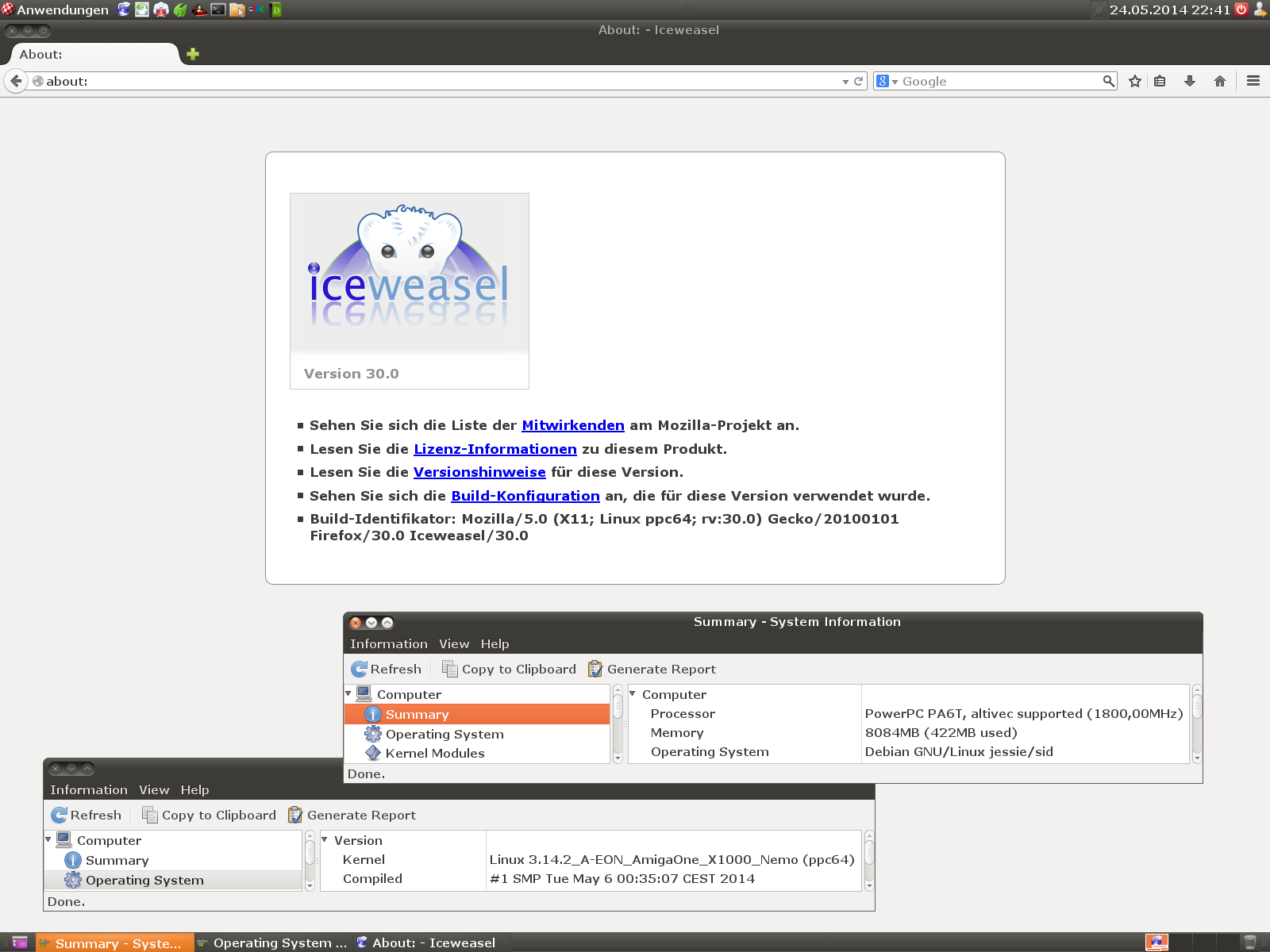Image resolution: width=1270 pixels, height=952 pixels.
Task: Click Generate Report in the Summary window
Action: (652, 669)
